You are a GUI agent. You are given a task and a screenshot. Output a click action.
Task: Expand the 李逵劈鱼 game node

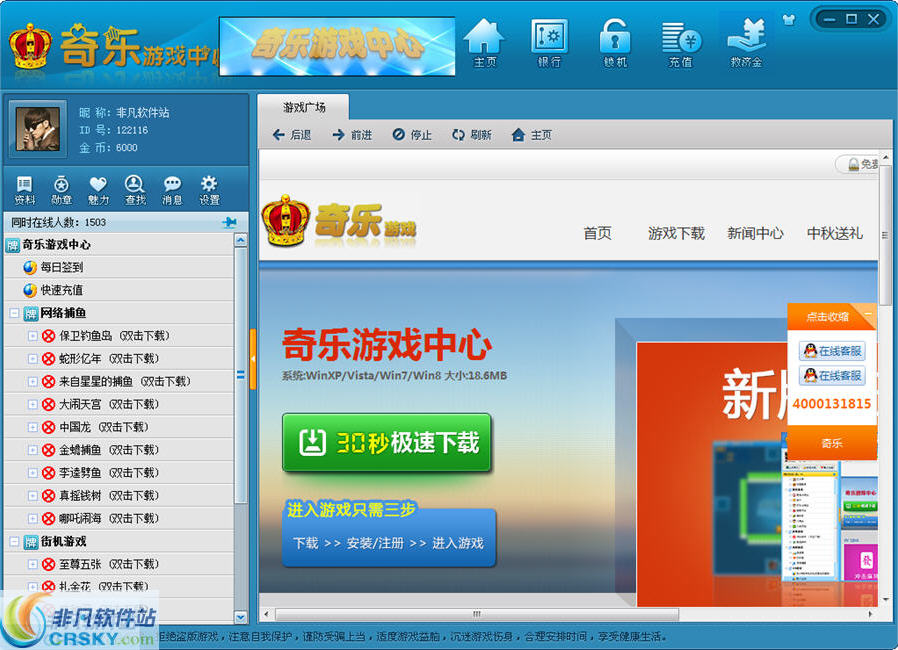pos(33,473)
